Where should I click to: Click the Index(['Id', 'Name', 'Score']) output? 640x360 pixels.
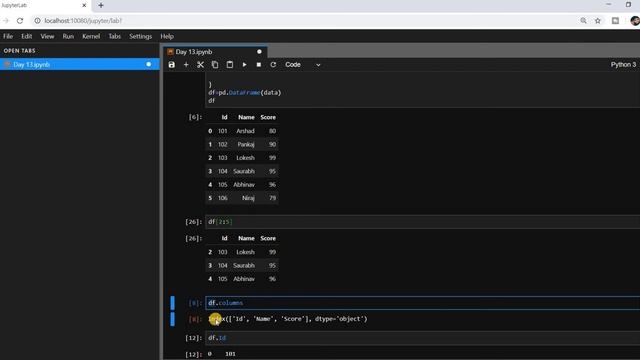[288, 319]
